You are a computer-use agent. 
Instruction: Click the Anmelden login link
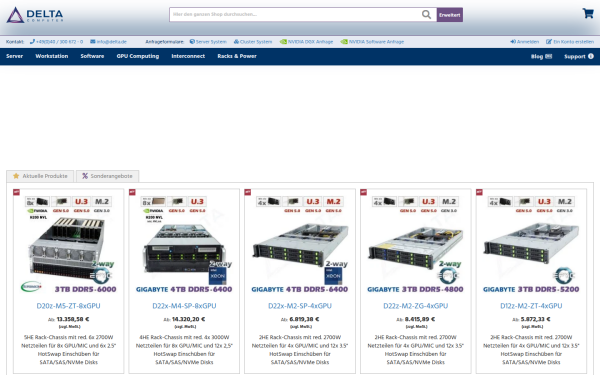pyautogui.click(x=525, y=42)
